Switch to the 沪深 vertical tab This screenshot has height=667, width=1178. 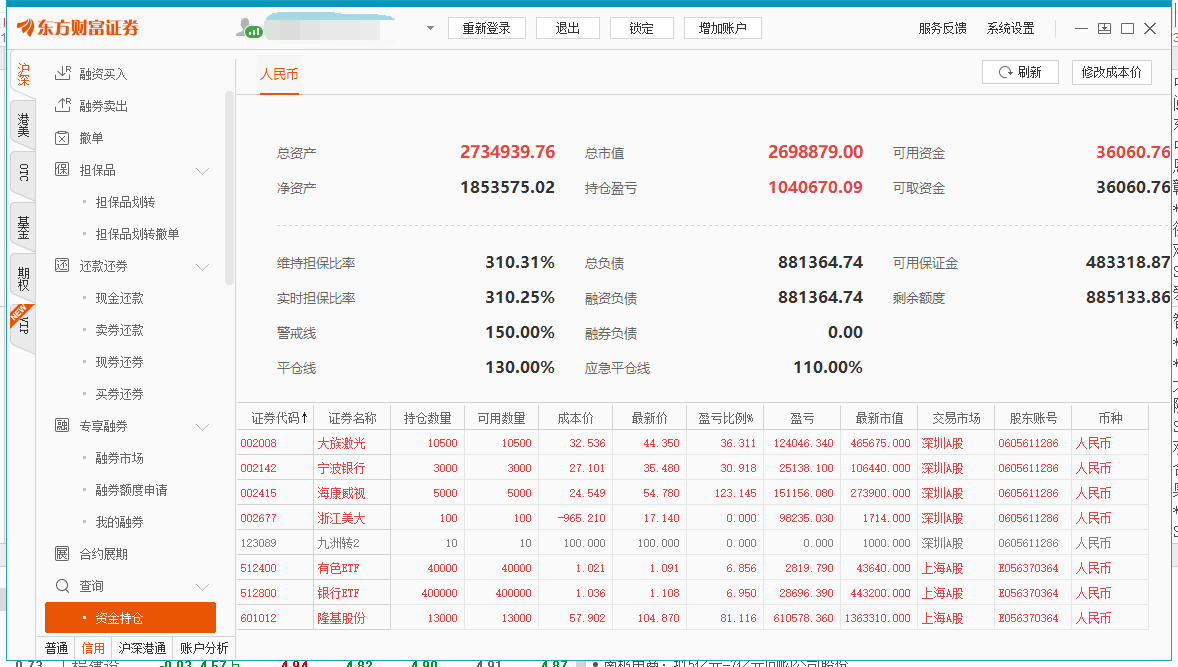pos(23,74)
